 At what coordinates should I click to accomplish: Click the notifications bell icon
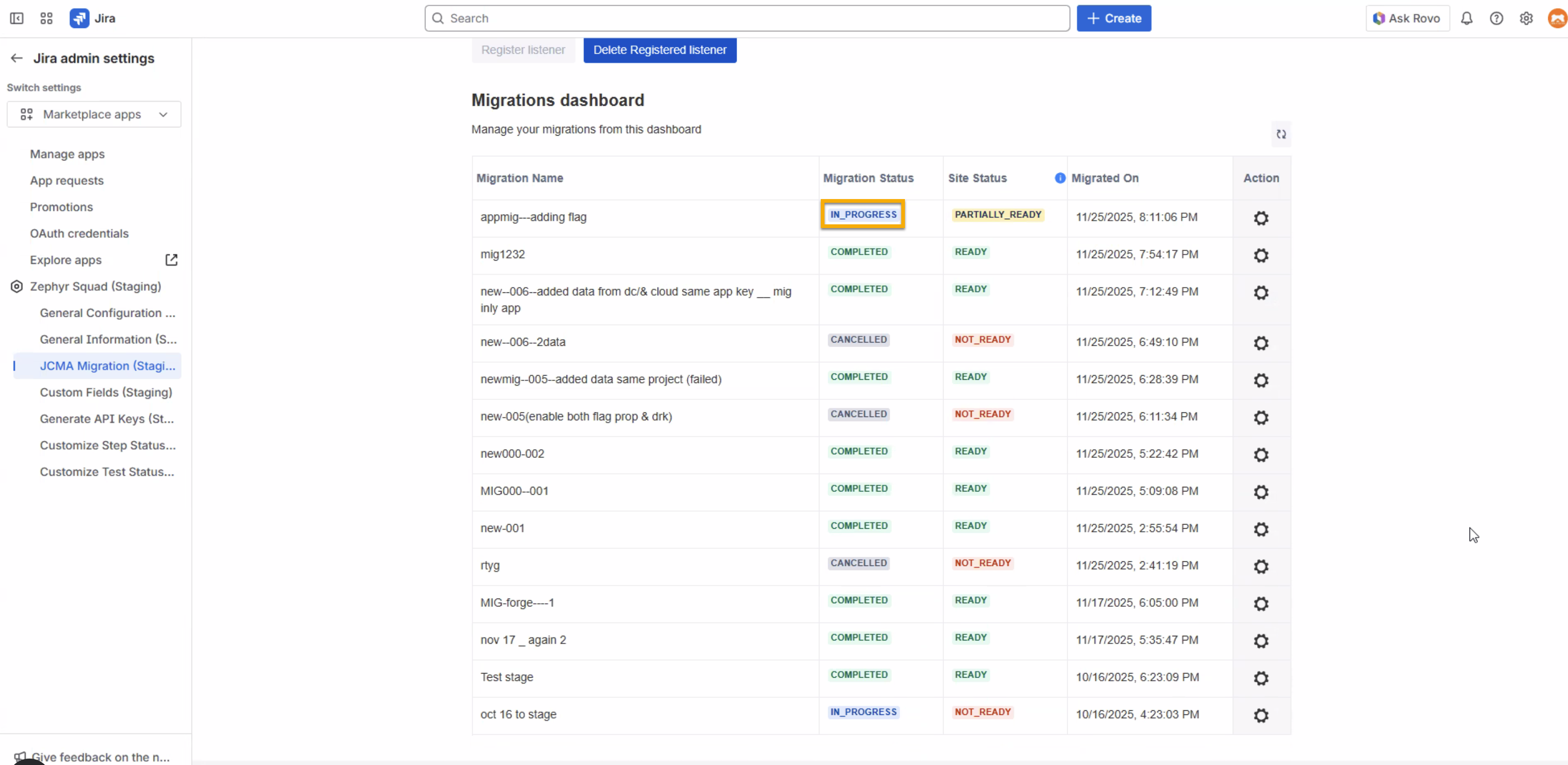click(x=1466, y=18)
